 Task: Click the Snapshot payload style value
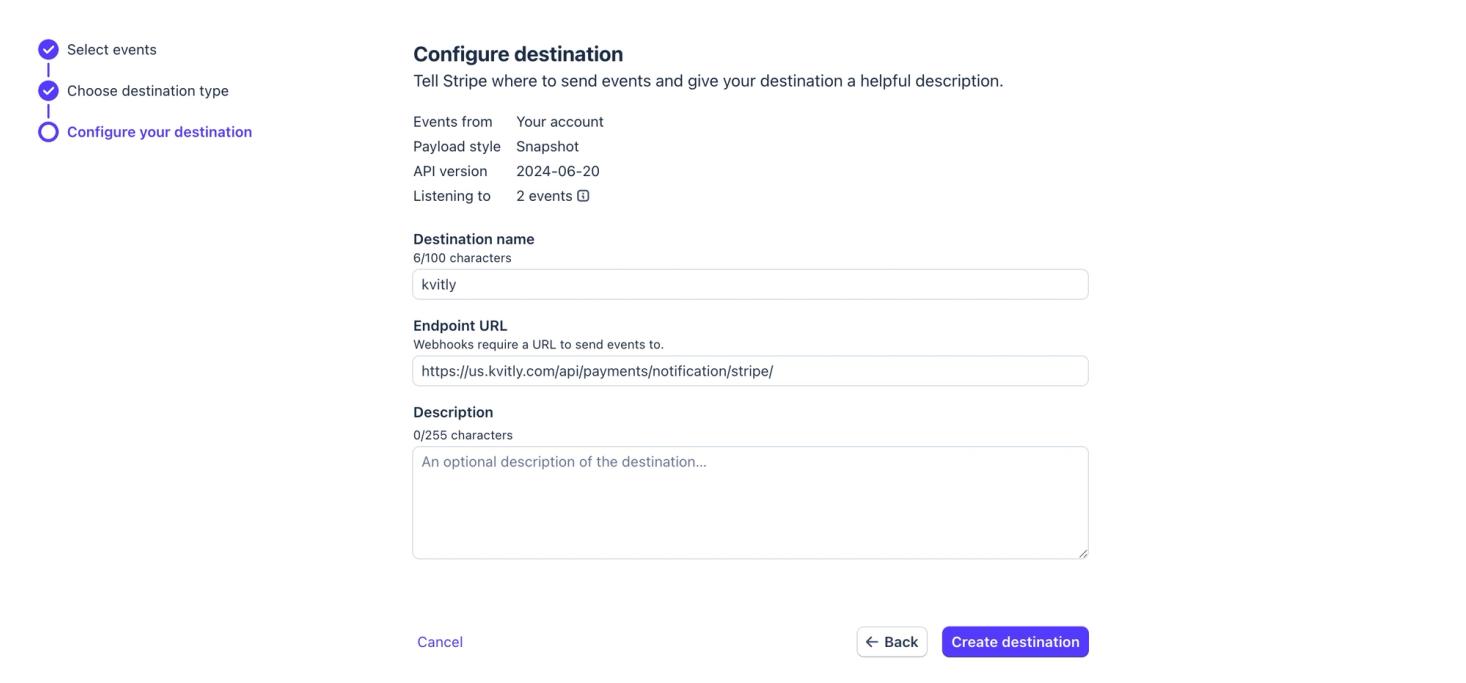547,146
